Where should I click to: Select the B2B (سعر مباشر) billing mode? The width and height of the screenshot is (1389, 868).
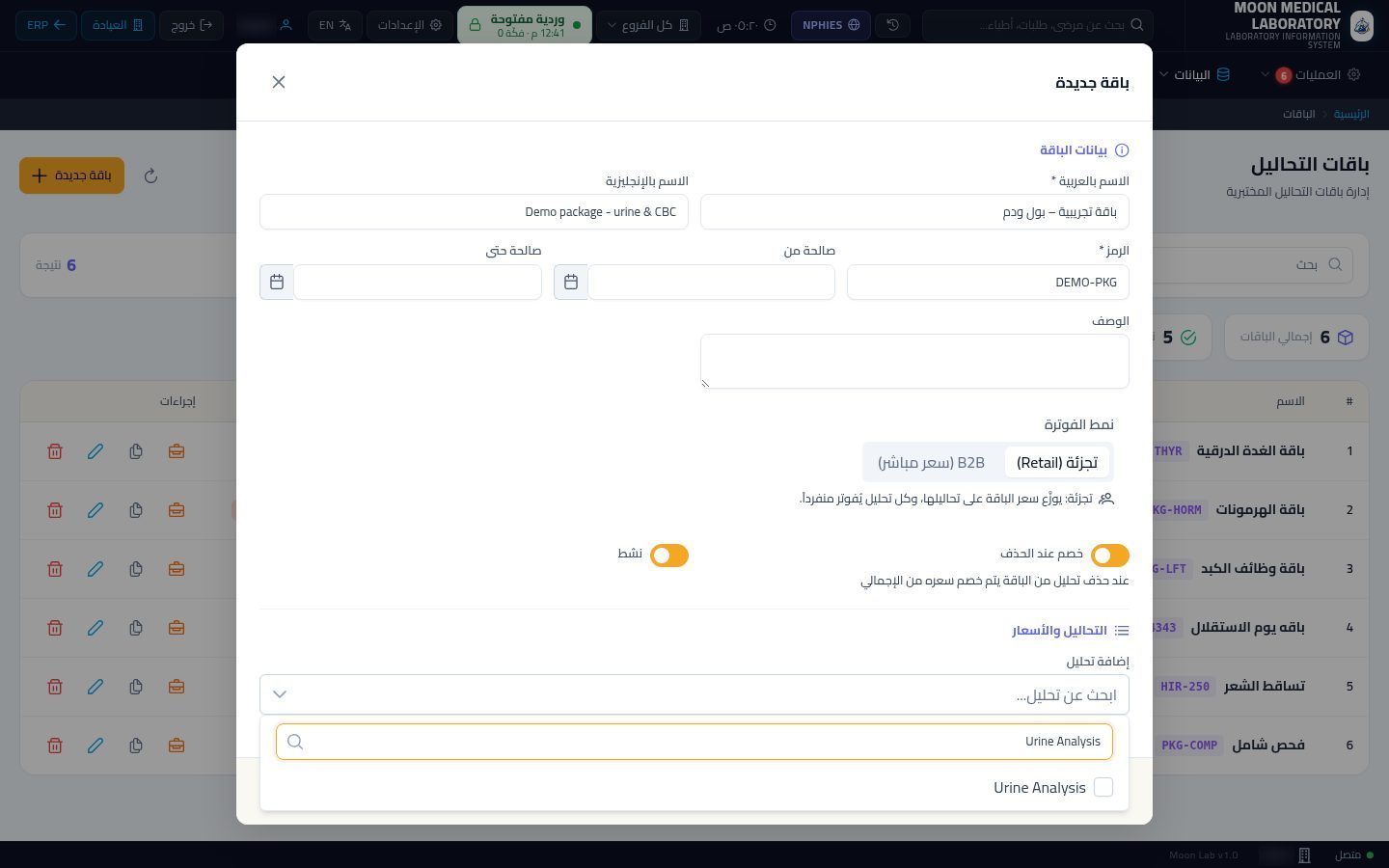(931, 463)
